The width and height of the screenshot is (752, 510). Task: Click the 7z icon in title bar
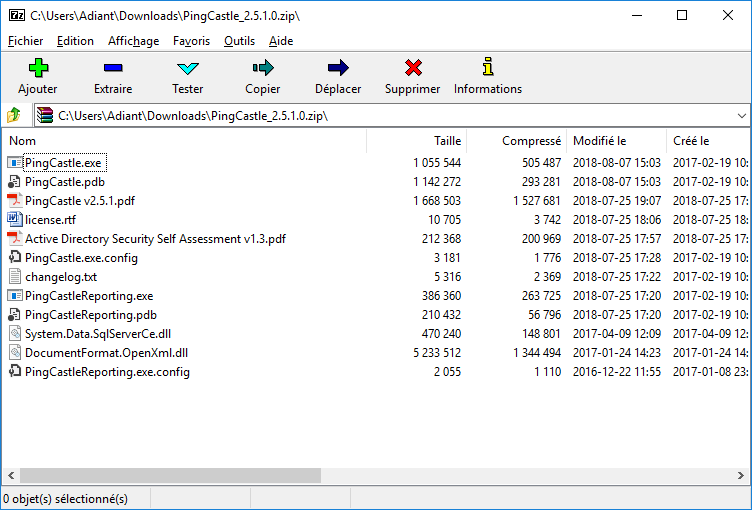[16, 15]
